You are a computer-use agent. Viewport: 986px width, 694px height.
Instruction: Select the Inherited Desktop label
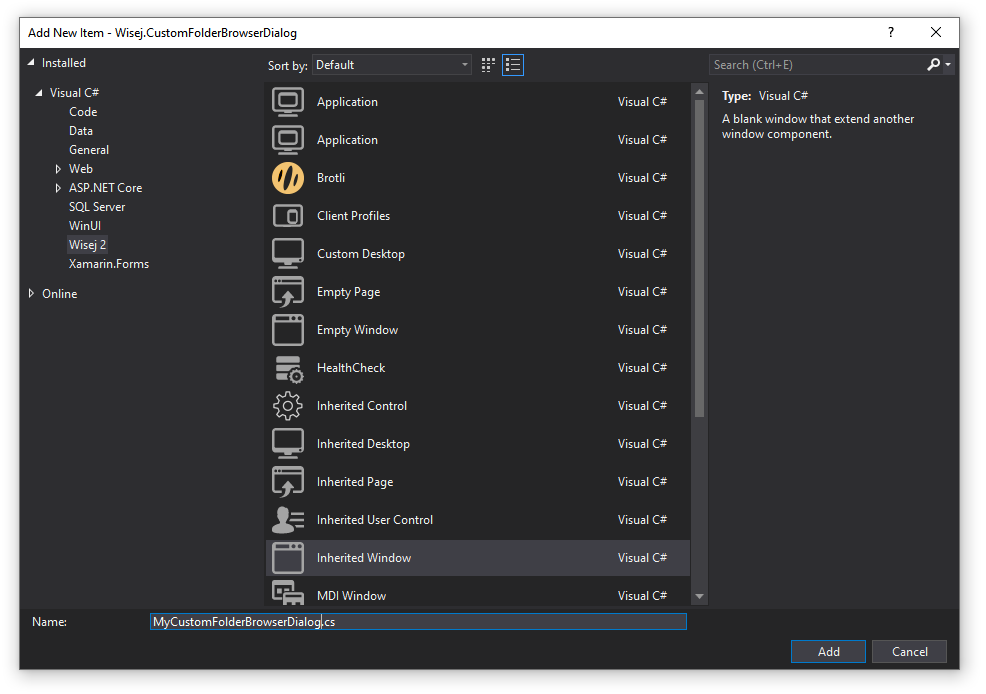coord(363,444)
